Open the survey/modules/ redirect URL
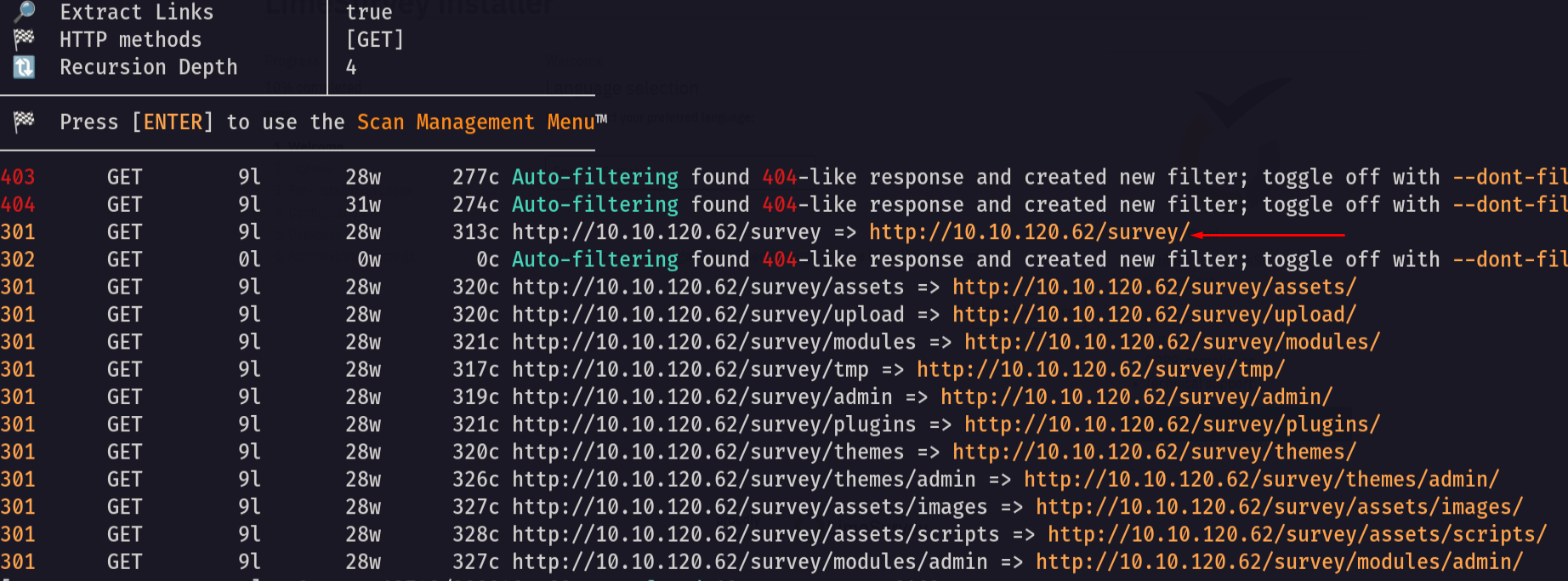The image size is (1568, 581). [1172, 342]
